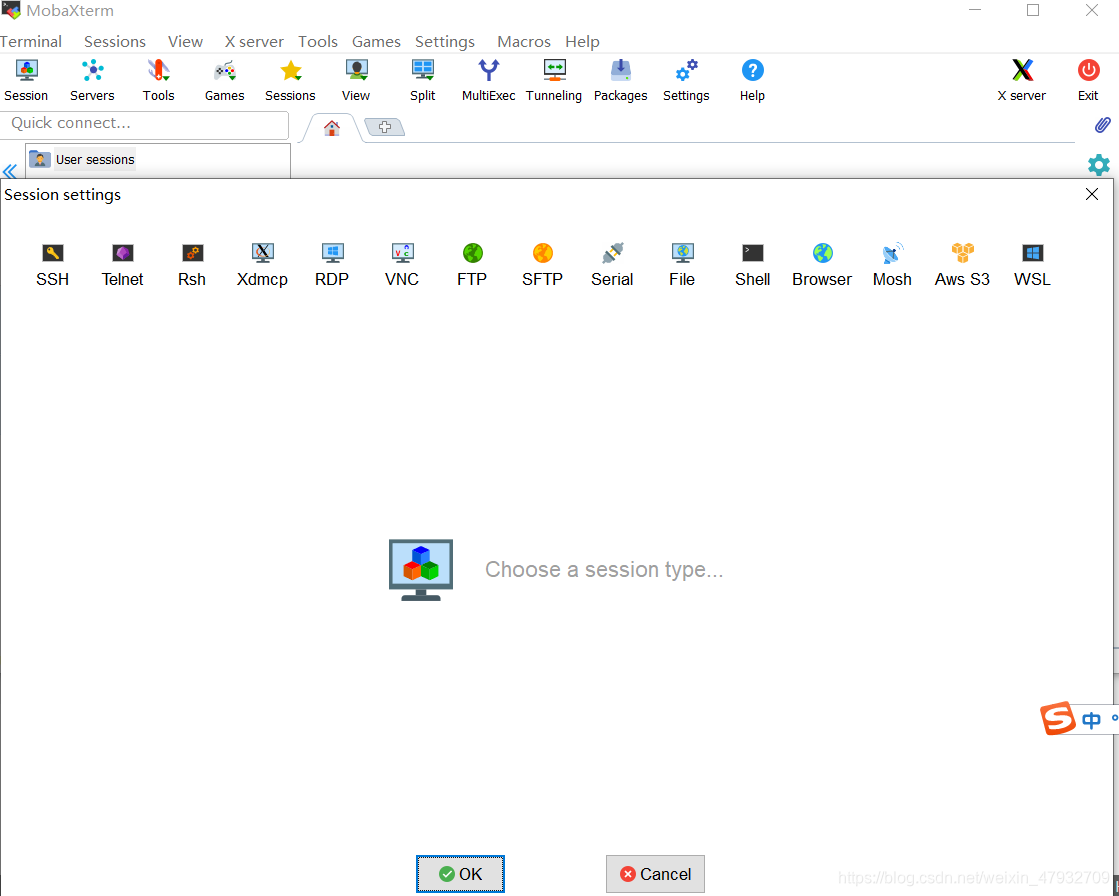Screen dimensions: 1119x896
Task: Confirm with the OK button
Action: 460,874
